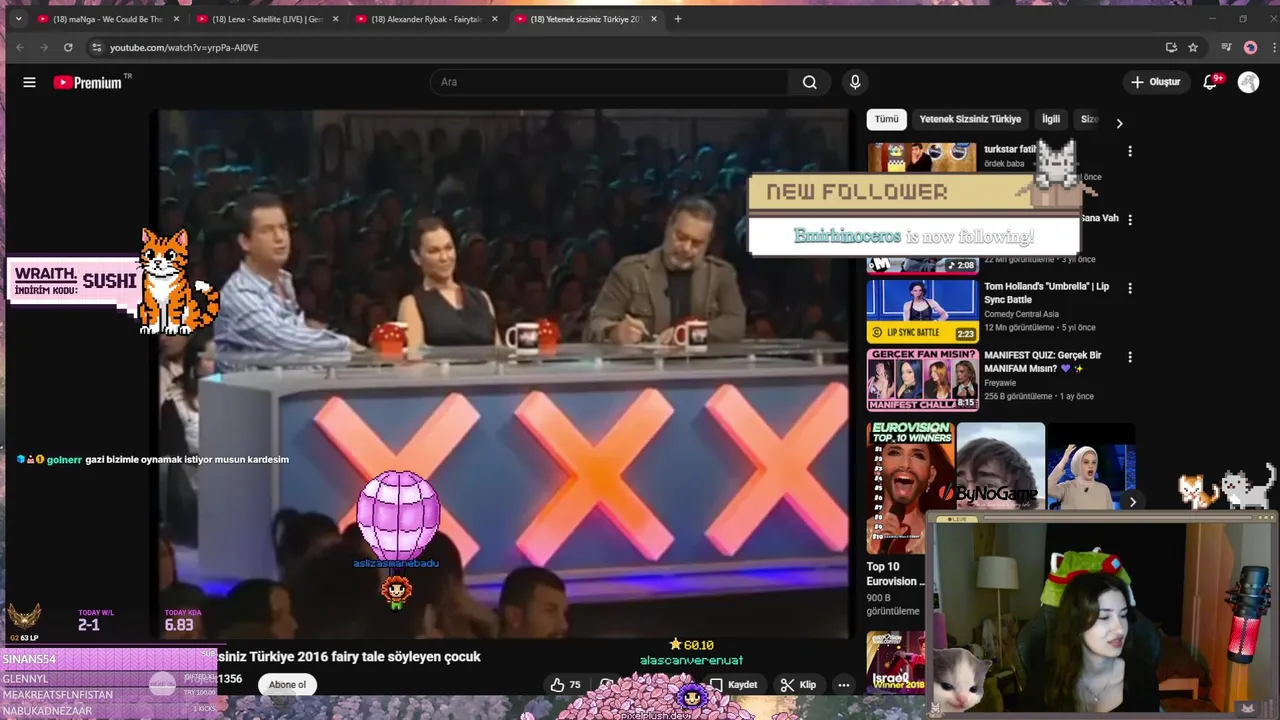1280x720 pixels.
Task: Open Chrome profile avatar
Action: click(x=1250, y=47)
